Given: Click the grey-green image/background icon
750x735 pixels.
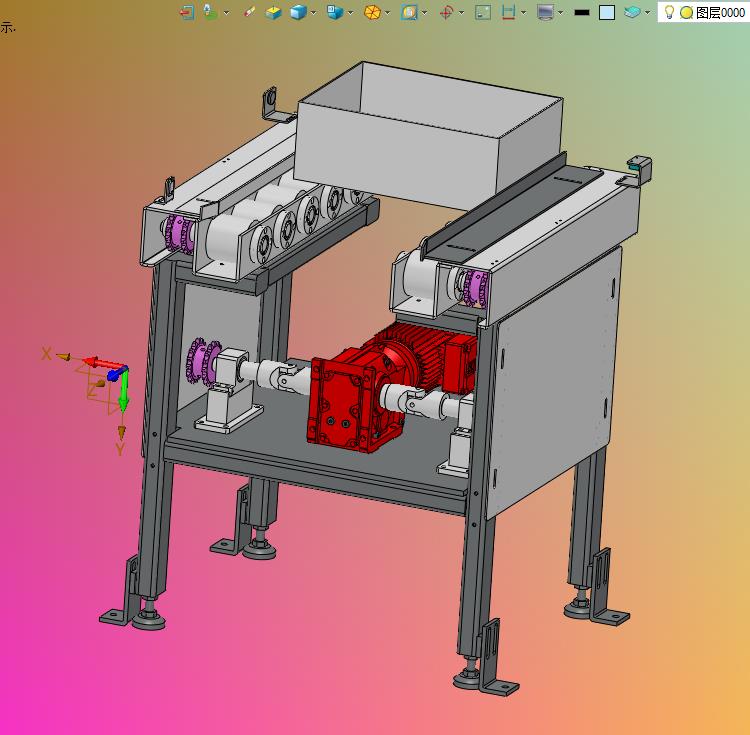Looking at the screenshot, I should click(x=483, y=12).
